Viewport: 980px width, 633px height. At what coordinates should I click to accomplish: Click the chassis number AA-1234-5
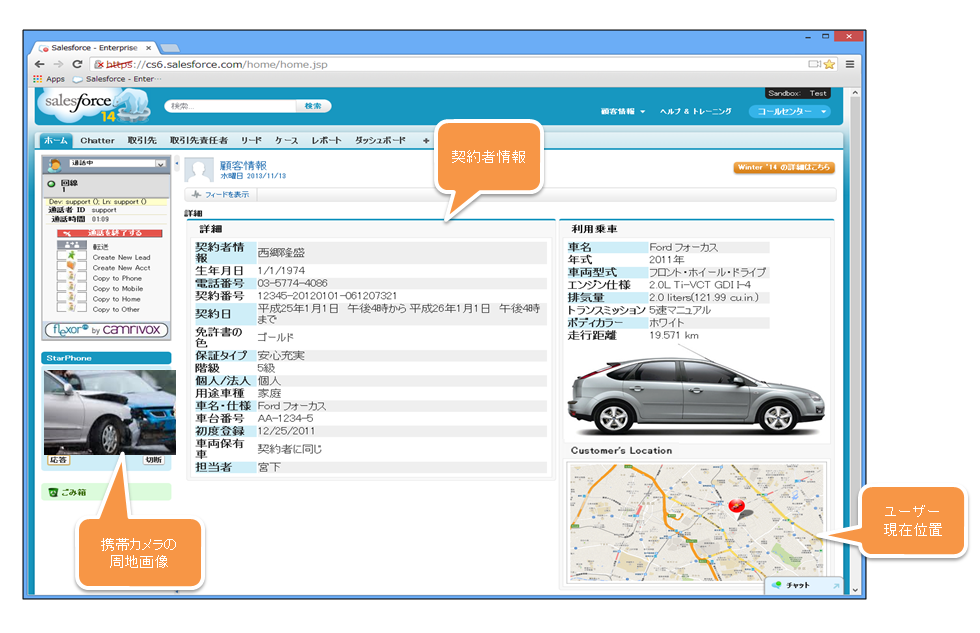286,418
